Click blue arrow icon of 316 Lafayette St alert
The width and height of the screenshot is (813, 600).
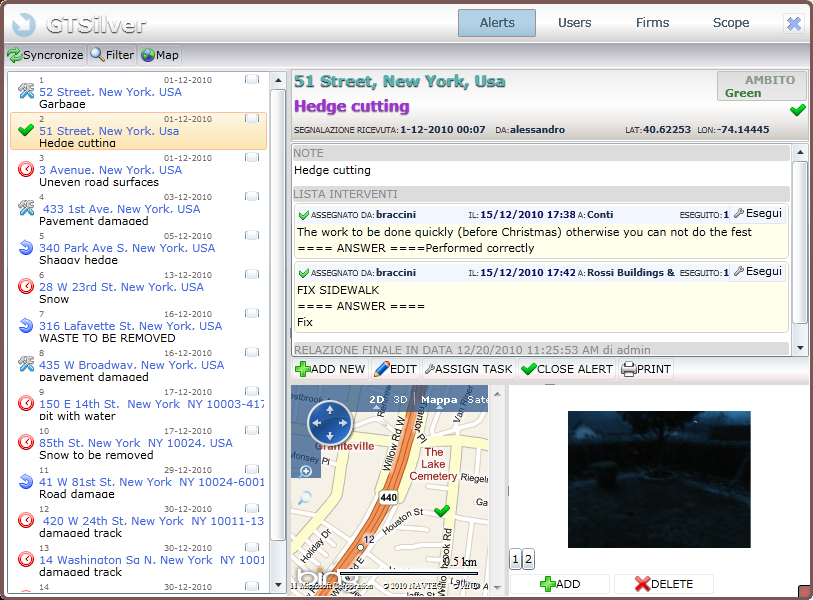(26, 325)
